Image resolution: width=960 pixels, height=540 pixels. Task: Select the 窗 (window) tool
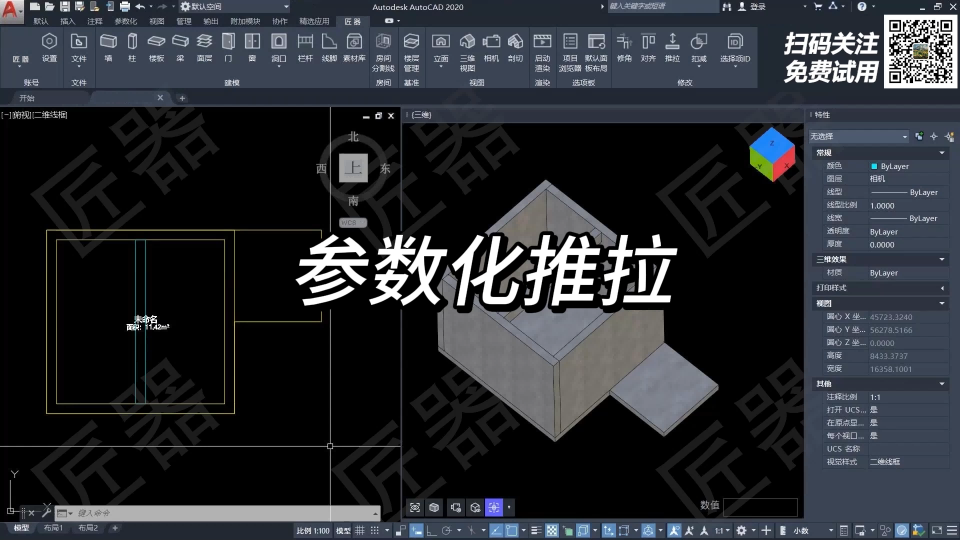pyautogui.click(x=252, y=48)
